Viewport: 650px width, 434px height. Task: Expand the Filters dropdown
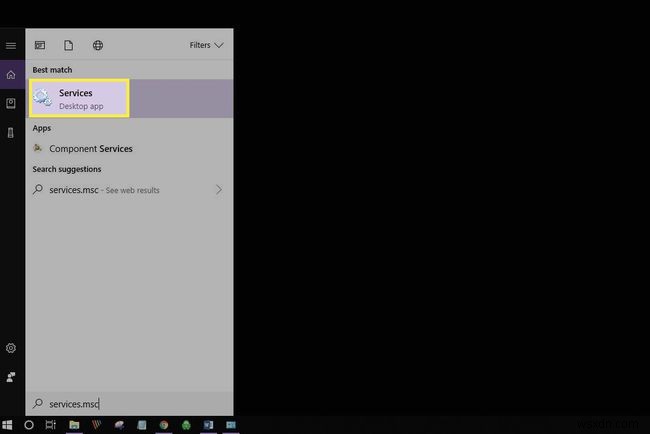pos(206,45)
